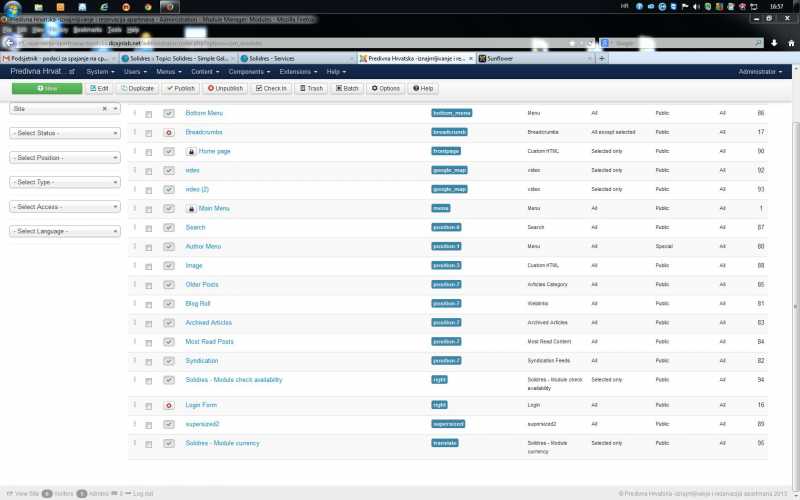Toggle published status icon for Syndication module
The width and height of the screenshot is (800, 500).
tap(169, 360)
